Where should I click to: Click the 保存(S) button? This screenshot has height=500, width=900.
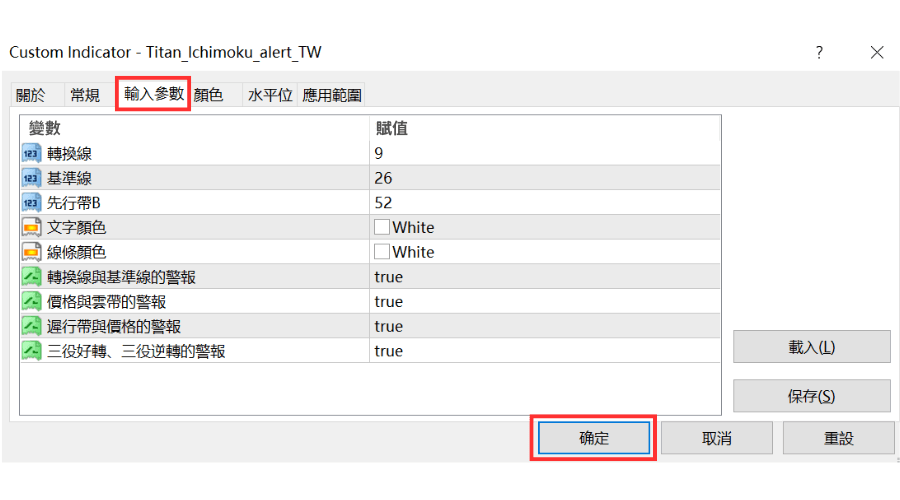pos(811,396)
